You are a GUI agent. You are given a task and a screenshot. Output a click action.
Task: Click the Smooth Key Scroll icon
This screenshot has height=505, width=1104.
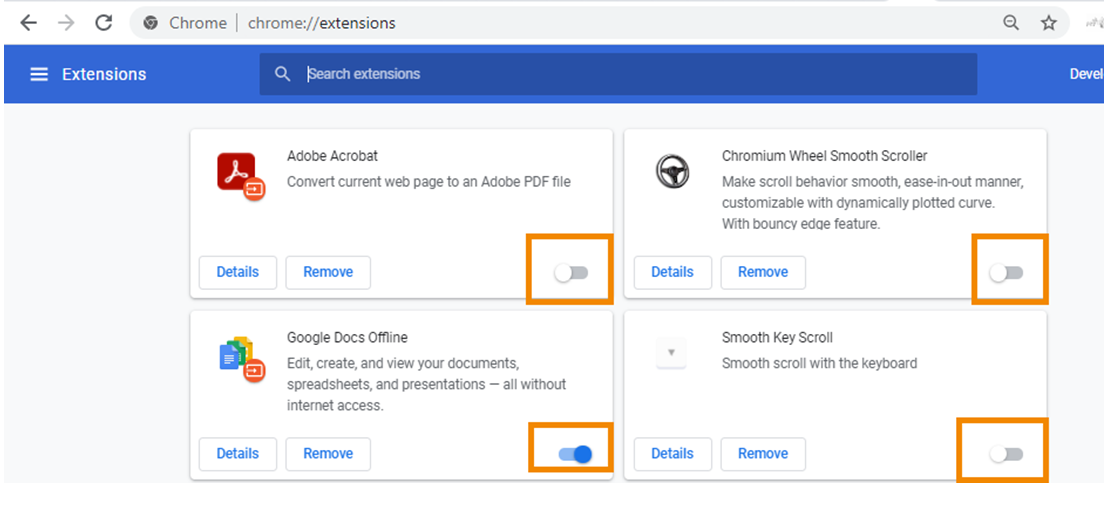[671, 352]
